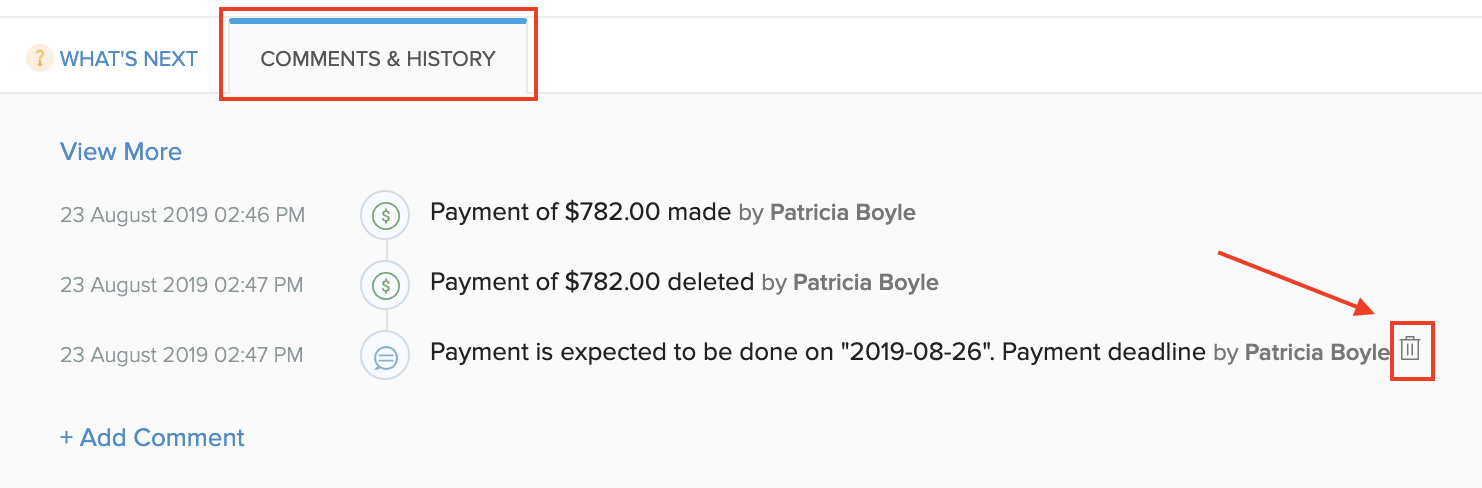Select the Comments & History tab
1482x488 pixels.
pyautogui.click(x=378, y=59)
